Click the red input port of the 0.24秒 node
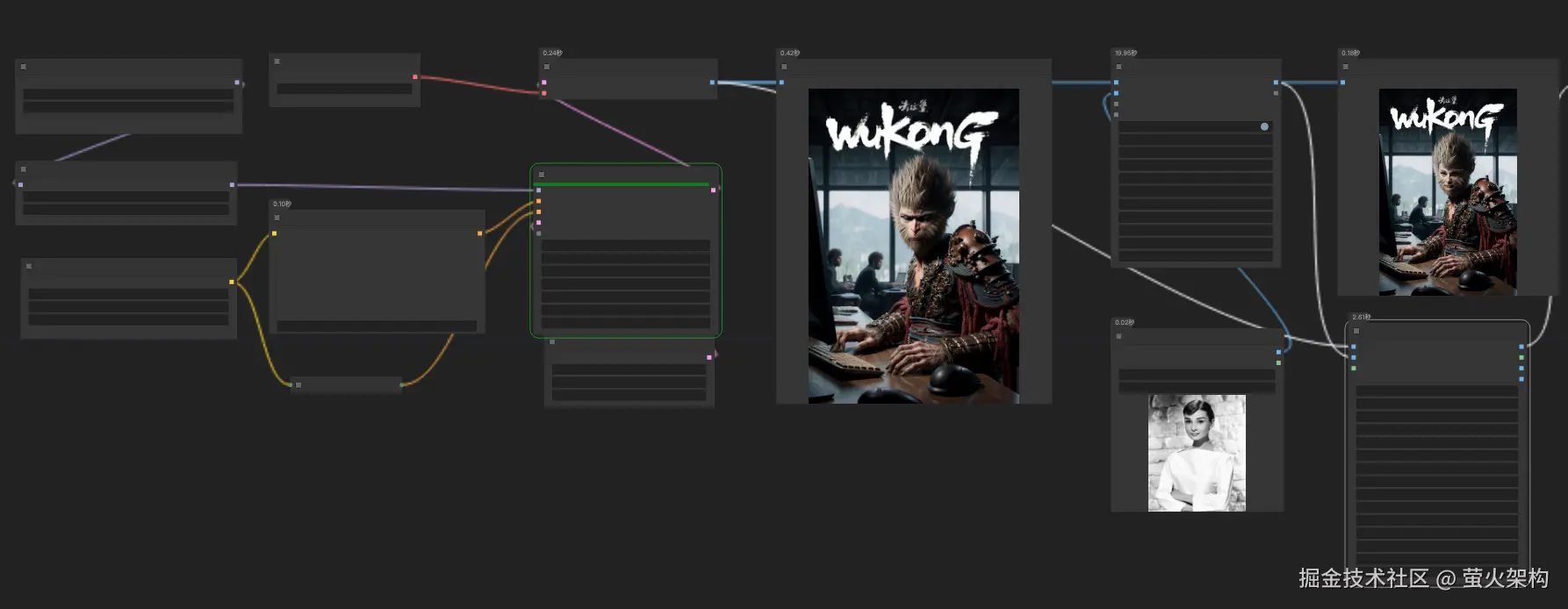The image size is (1568, 609). (544, 93)
